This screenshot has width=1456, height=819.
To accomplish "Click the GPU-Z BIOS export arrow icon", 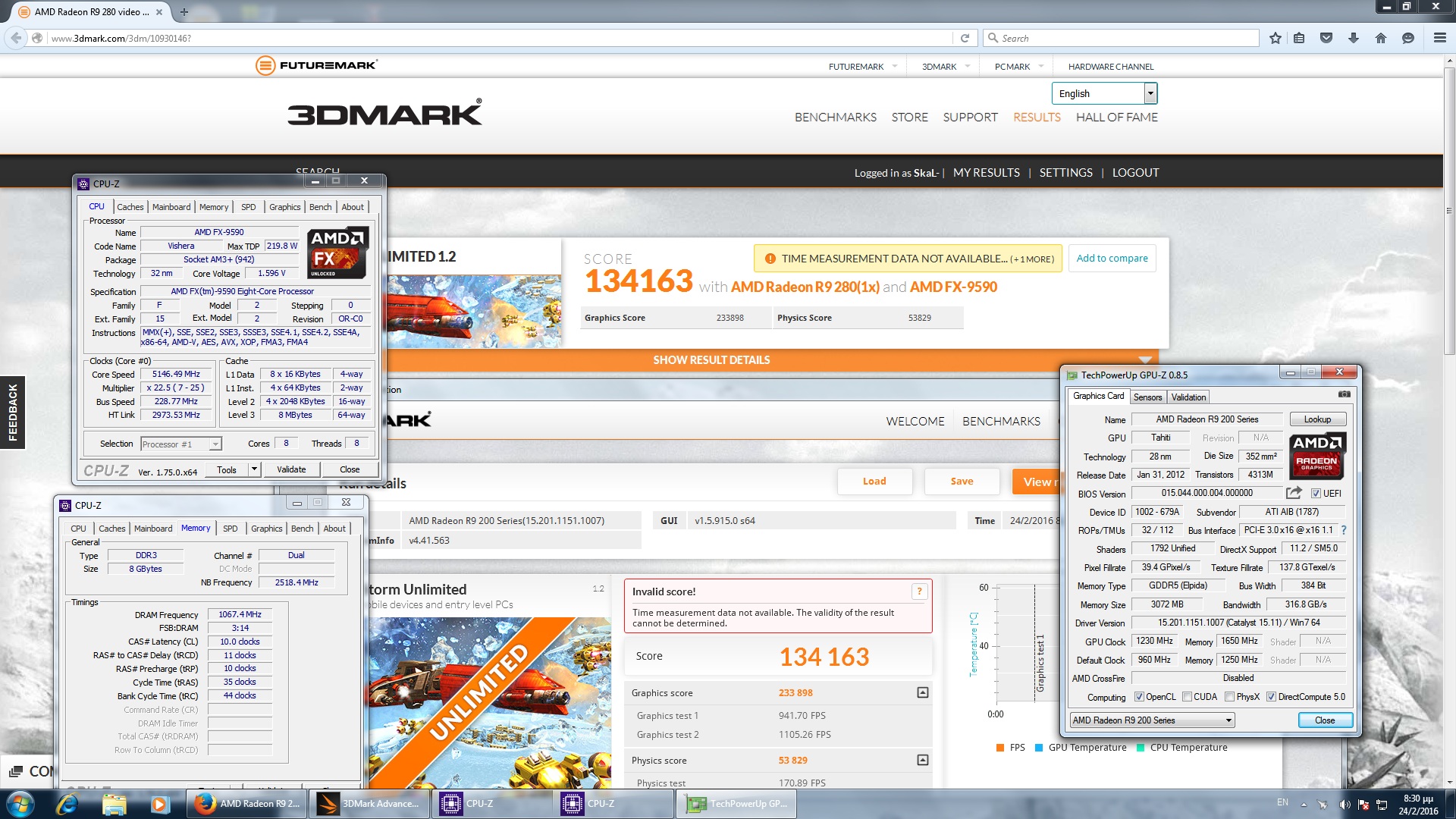I will click(1294, 493).
